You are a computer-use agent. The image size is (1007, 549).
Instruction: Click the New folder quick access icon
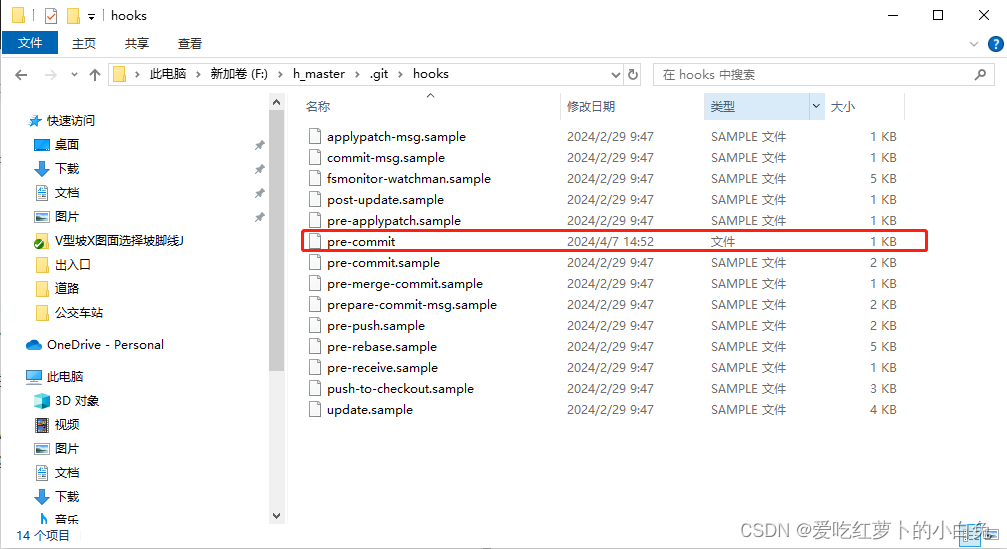click(74, 15)
